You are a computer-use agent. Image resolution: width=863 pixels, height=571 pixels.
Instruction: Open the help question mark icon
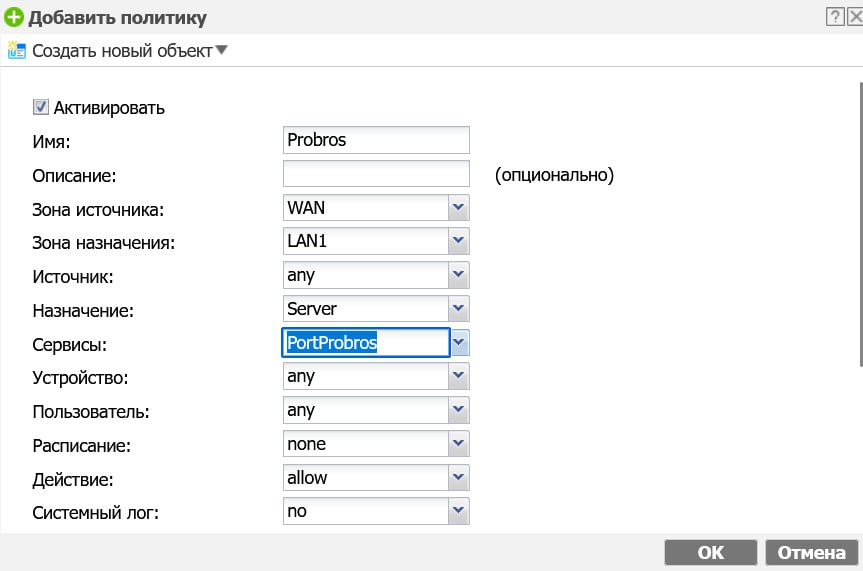834,17
